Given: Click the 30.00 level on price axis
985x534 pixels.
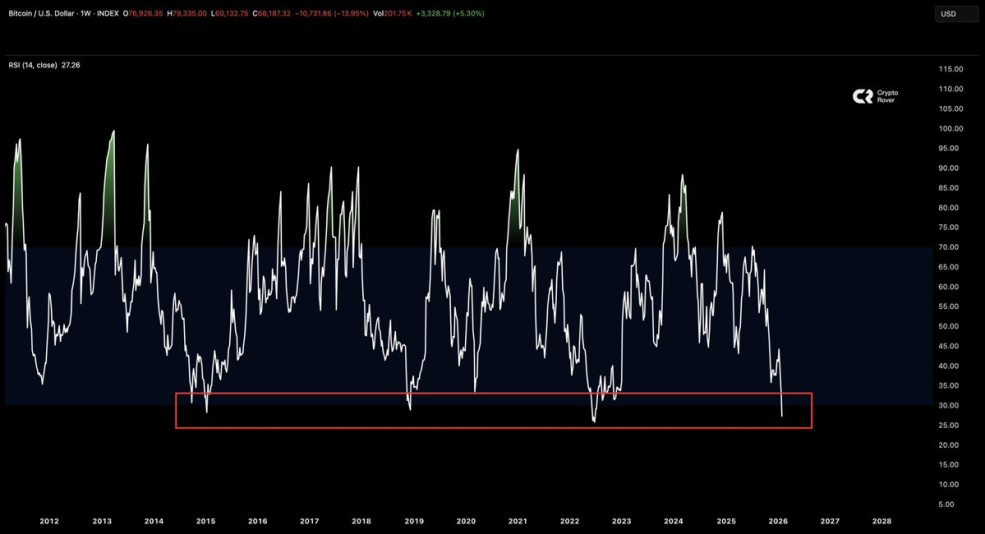Looking at the screenshot, I should pyautogui.click(x=949, y=406).
